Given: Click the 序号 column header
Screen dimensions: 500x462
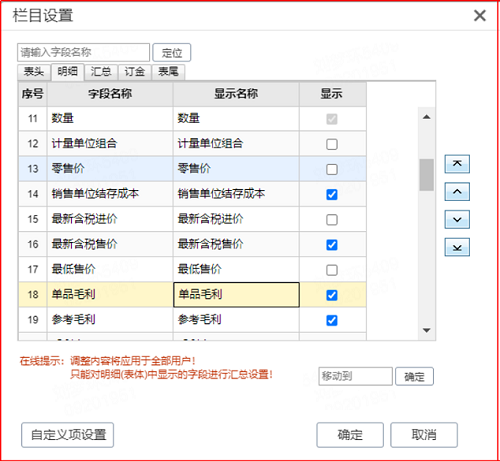Looking at the screenshot, I should coord(33,94).
